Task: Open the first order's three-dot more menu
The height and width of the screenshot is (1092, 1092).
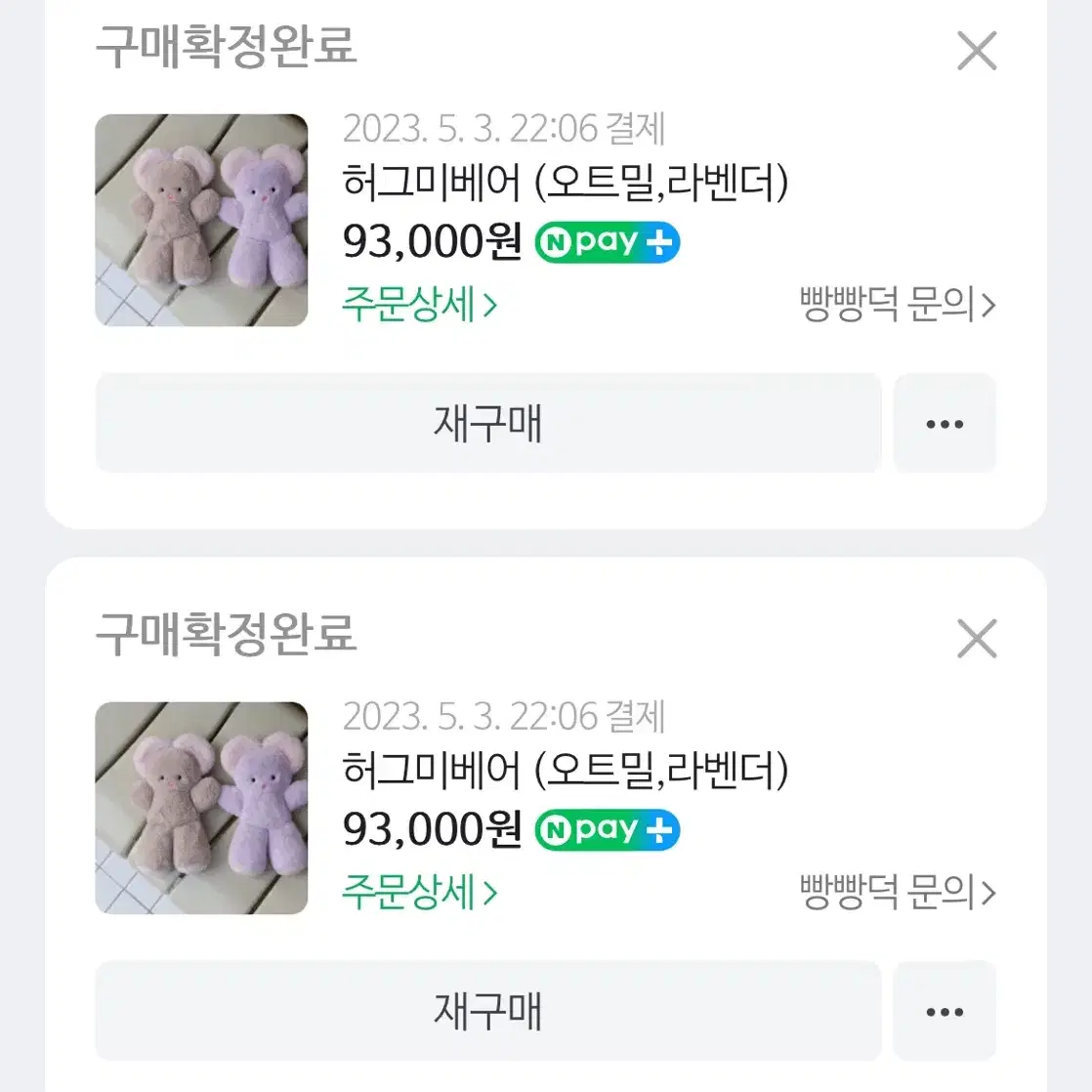Action: (945, 424)
